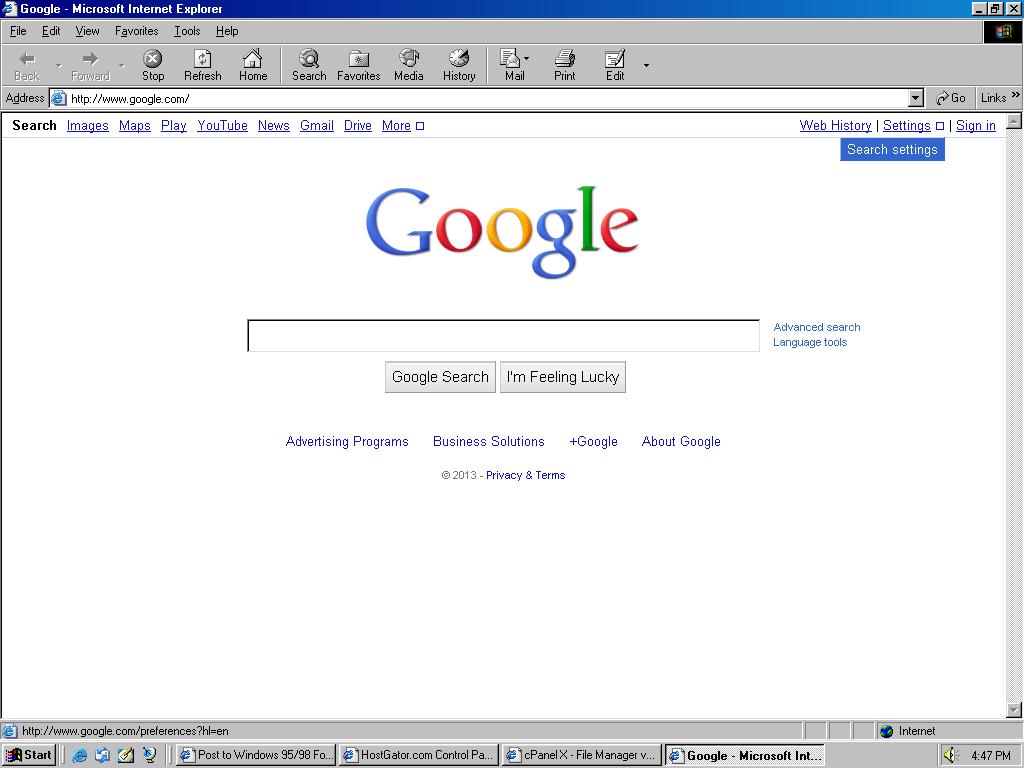This screenshot has height=768, width=1024.
Task: Open the Edit menu in menu bar
Action: (51, 31)
